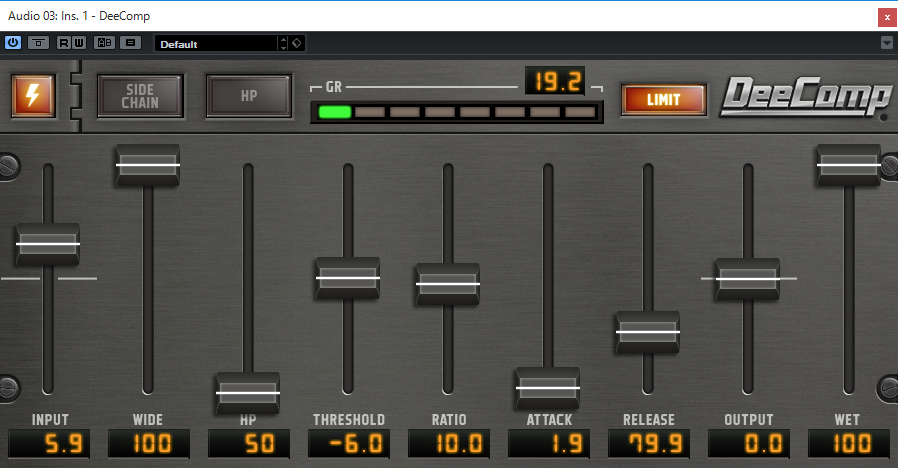Click the WIDE value field 100
898x468 pixels.
pos(149,443)
